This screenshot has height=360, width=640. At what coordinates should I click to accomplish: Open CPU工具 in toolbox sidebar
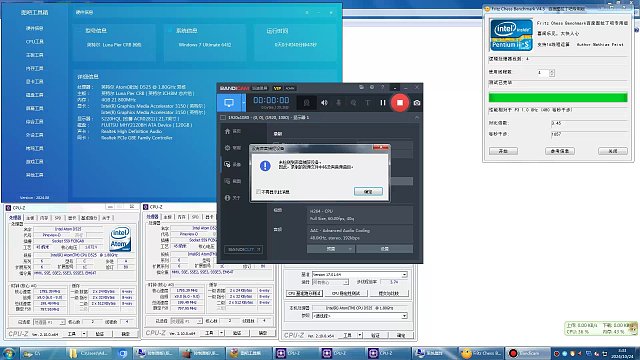34,42
